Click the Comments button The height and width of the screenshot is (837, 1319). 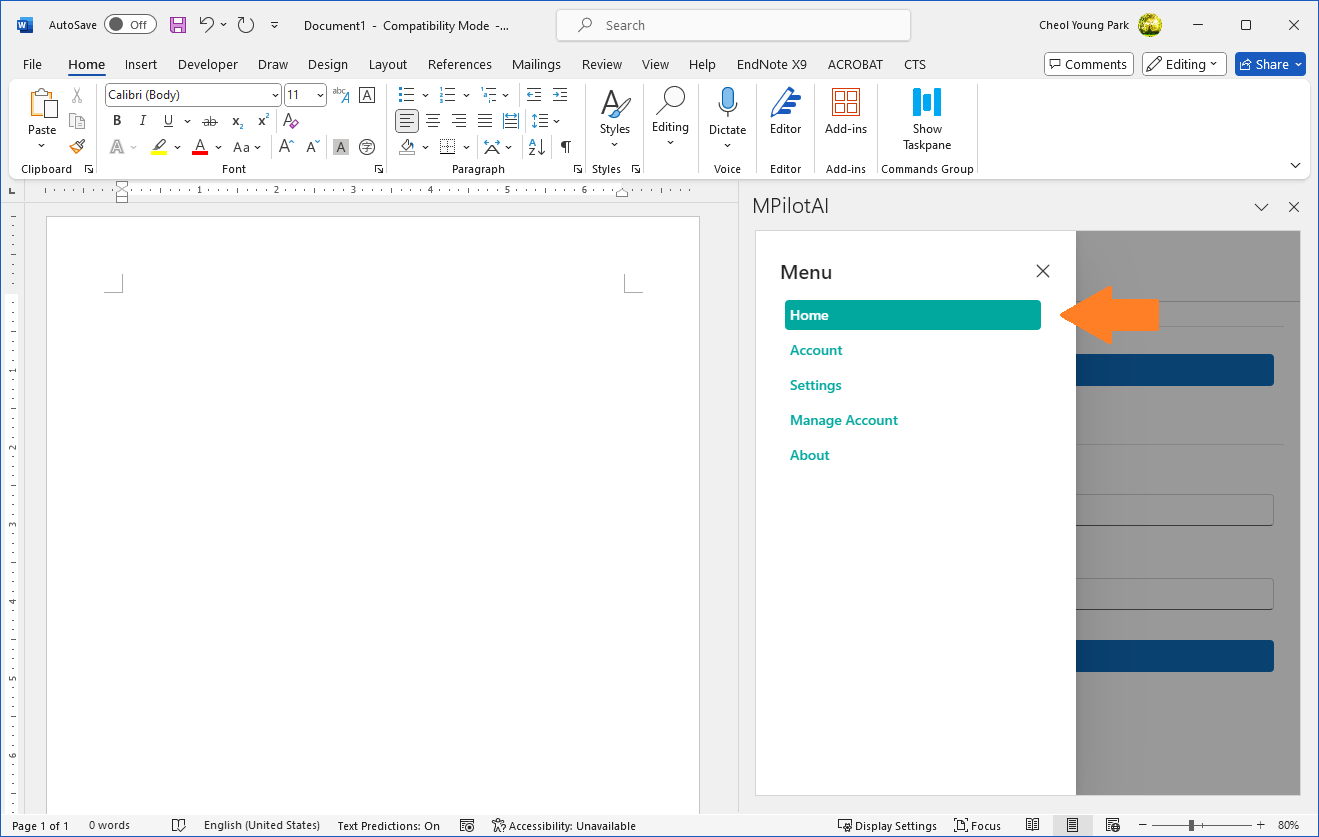1088,64
